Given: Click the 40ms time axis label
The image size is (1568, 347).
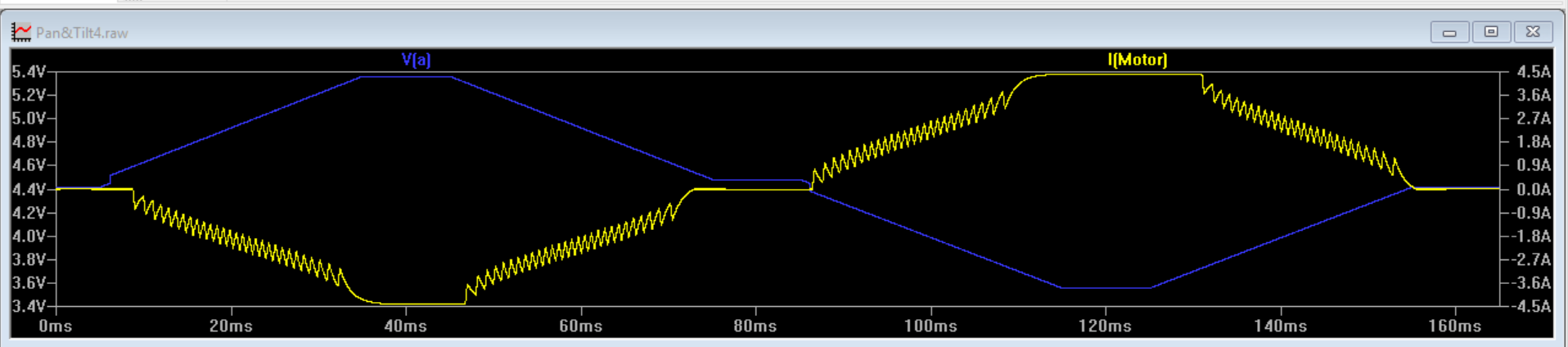Looking at the screenshot, I should point(406,326).
